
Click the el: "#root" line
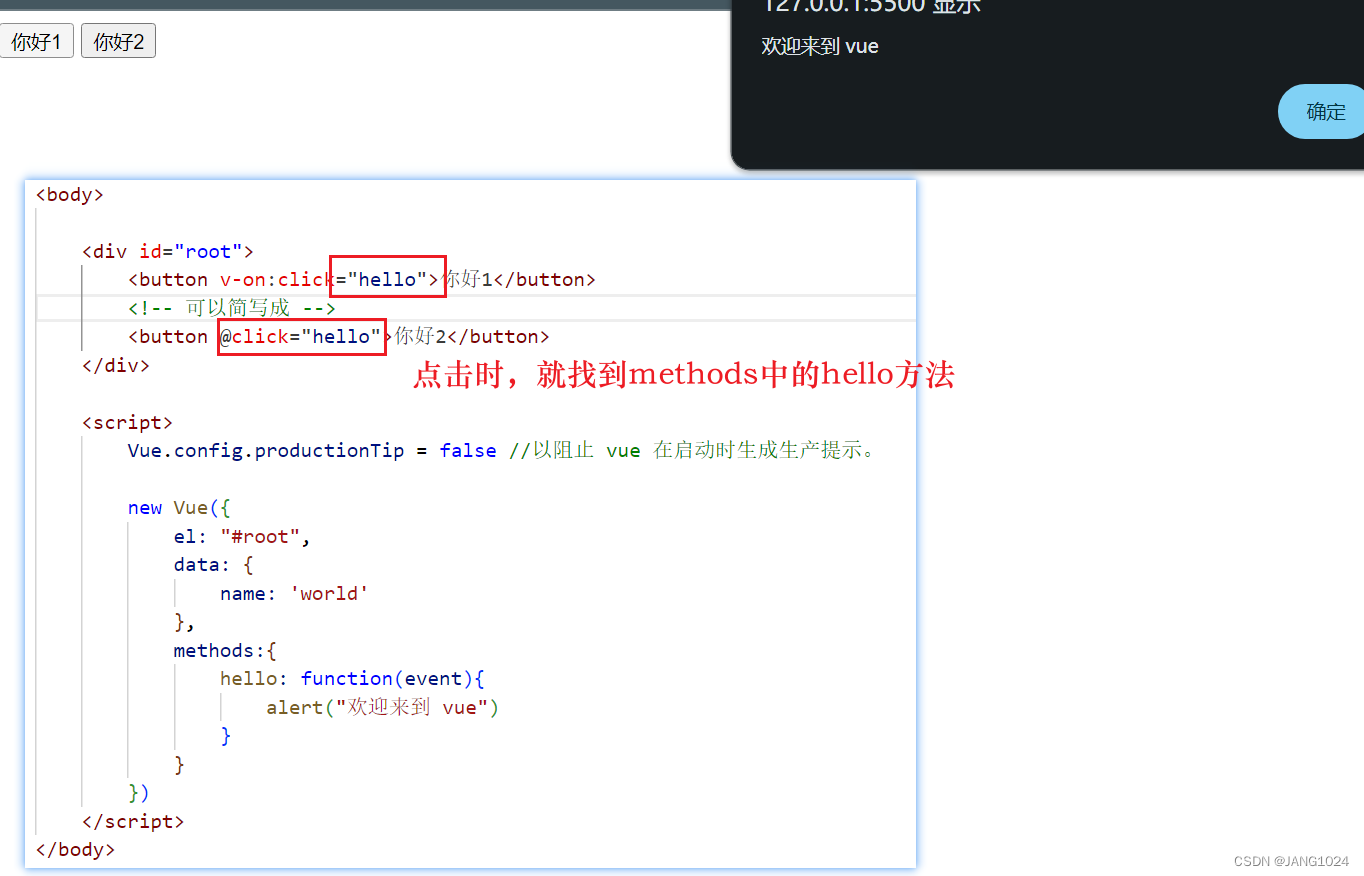pyautogui.click(x=243, y=536)
